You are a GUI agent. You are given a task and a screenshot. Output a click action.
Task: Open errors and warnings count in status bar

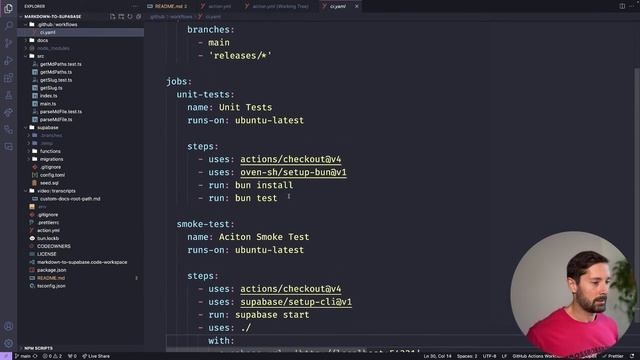(52, 356)
